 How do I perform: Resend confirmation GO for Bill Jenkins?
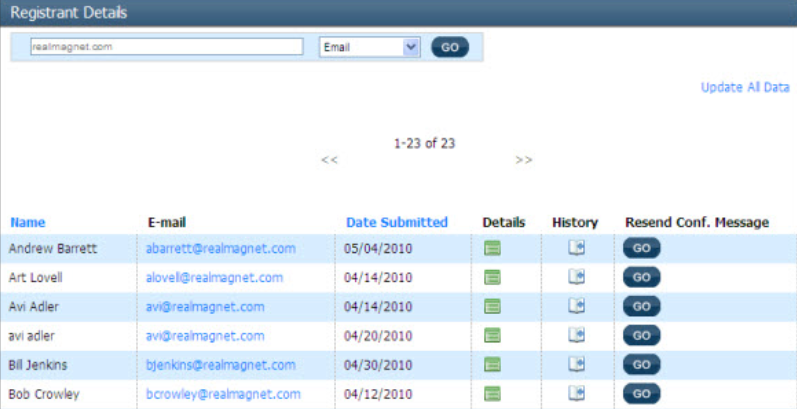641,365
